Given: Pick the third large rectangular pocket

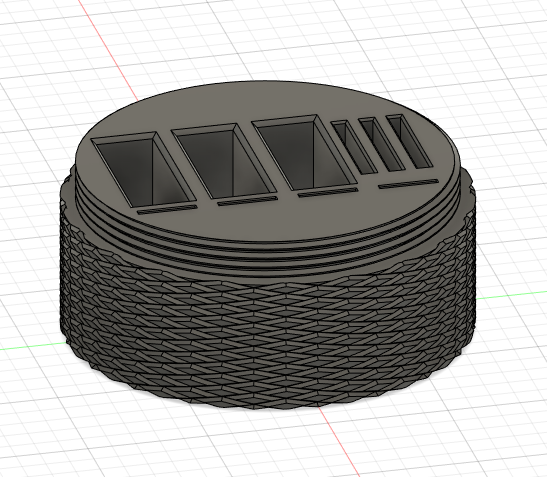Looking at the screenshot, I should 304,154.
